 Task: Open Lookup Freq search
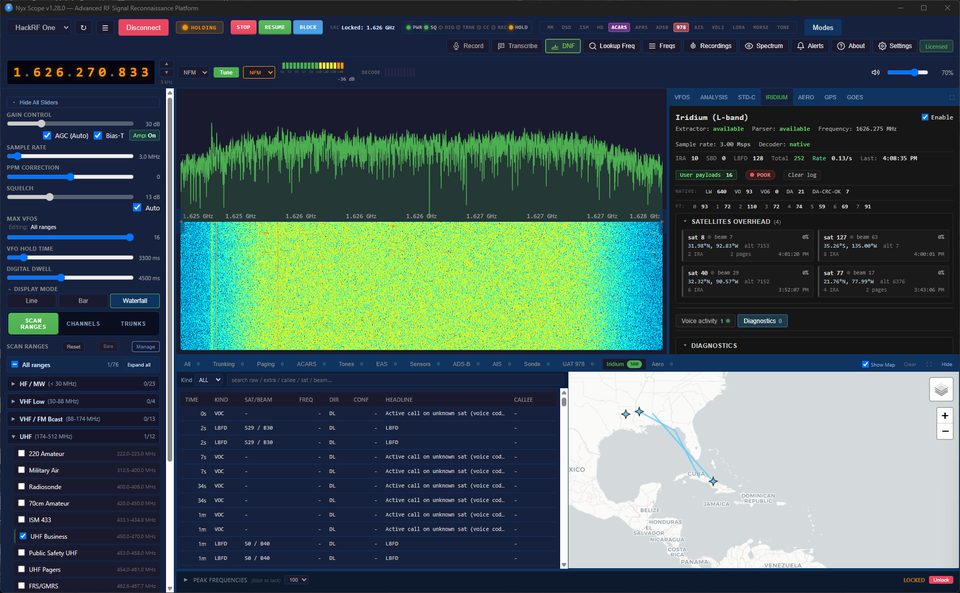[x=612, y=46]
